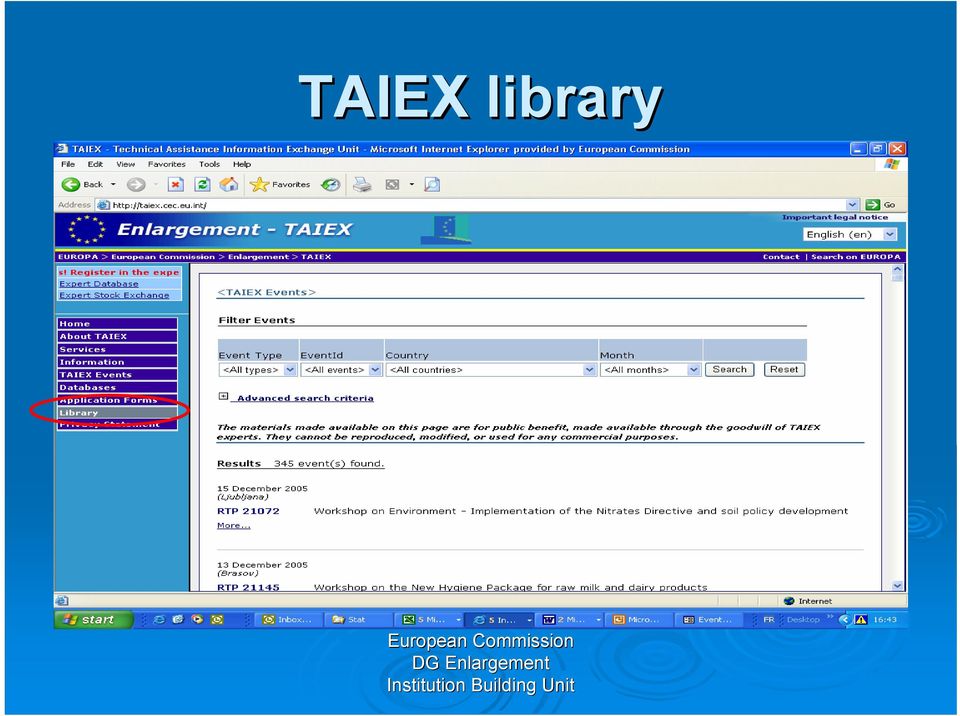Click the browser Back arrow icon

pyautogui.click(x=70, y=184)
